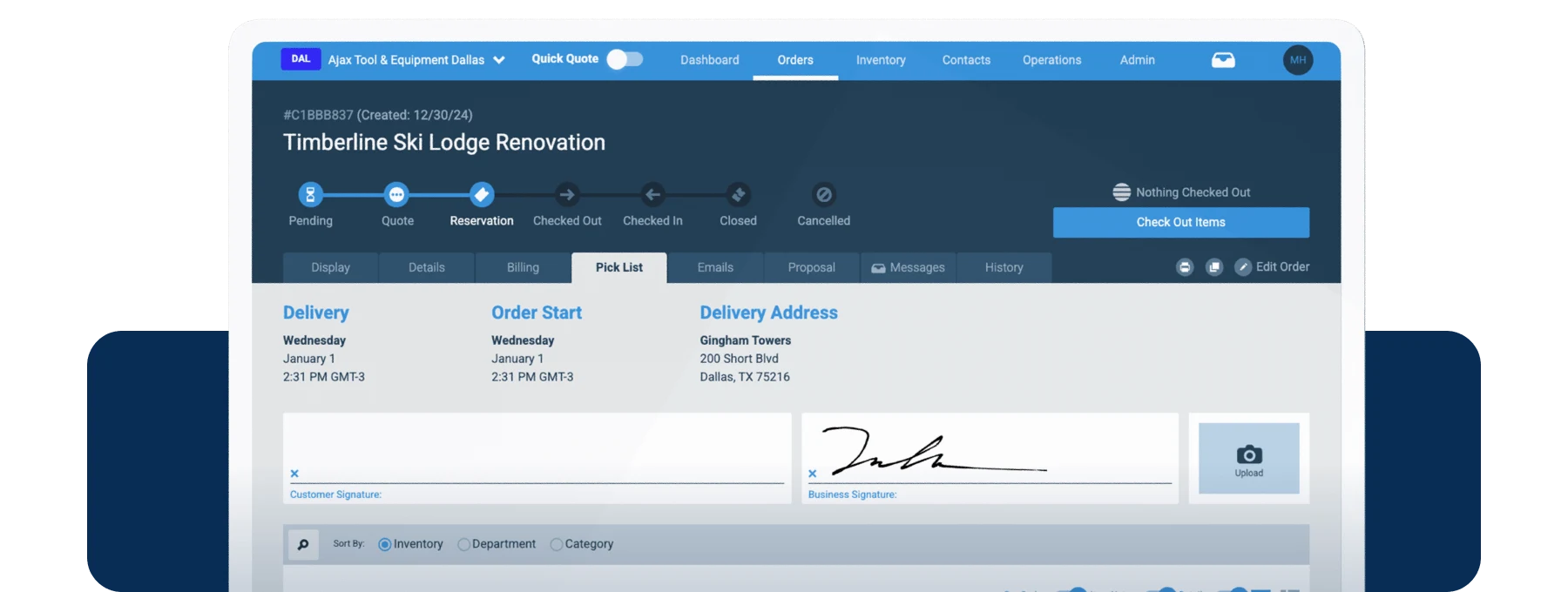
Task: Select the Inventory sort radio button
Action: [x=385, y=544]
